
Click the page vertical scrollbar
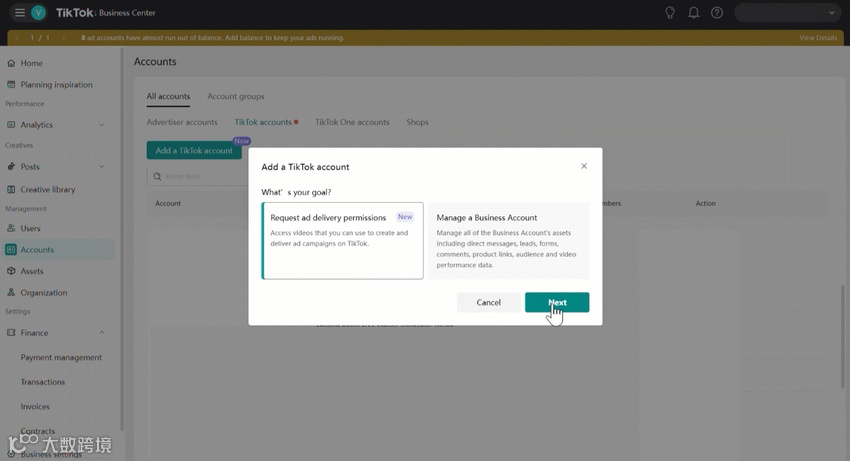coord(842,336)
